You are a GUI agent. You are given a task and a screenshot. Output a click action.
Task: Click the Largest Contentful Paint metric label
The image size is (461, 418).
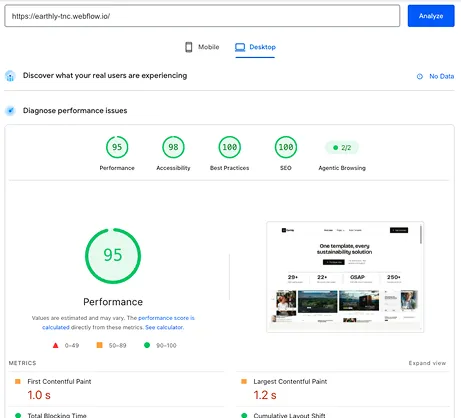[x=290, y=381]
